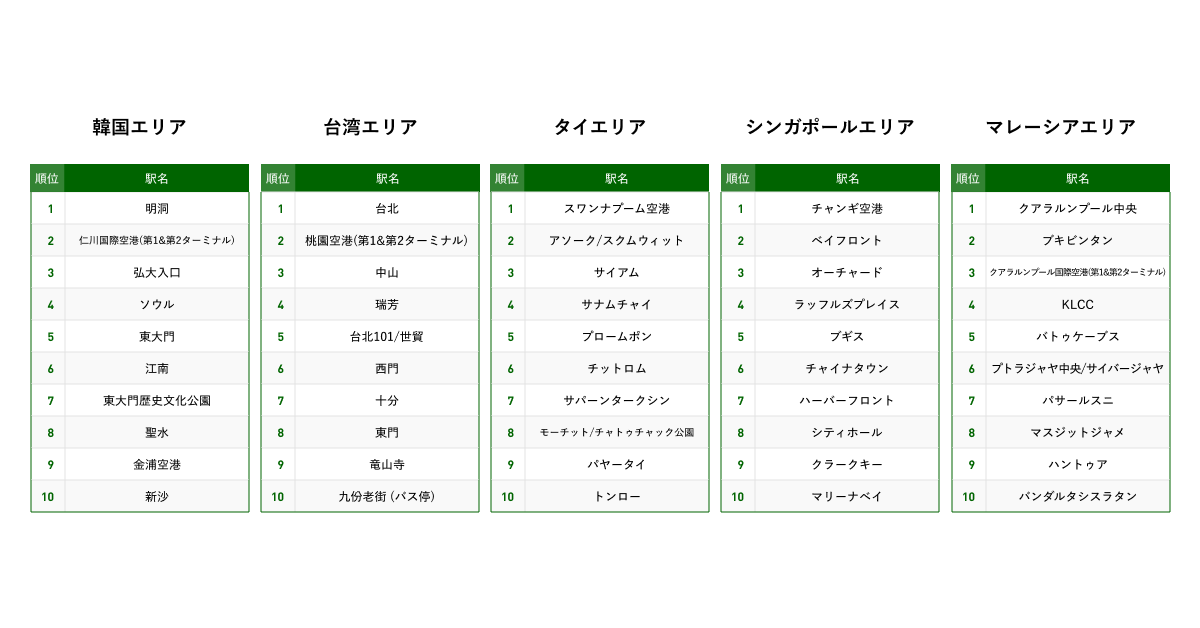The height and width of the screenshot is (628, 1200).
Task: Select the バトゥケーブス station row
Action: tap(1078, 337)
